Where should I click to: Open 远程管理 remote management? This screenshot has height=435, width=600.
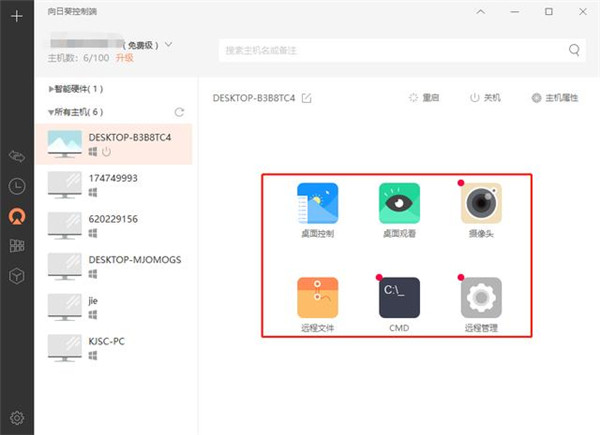coord(481,298)
